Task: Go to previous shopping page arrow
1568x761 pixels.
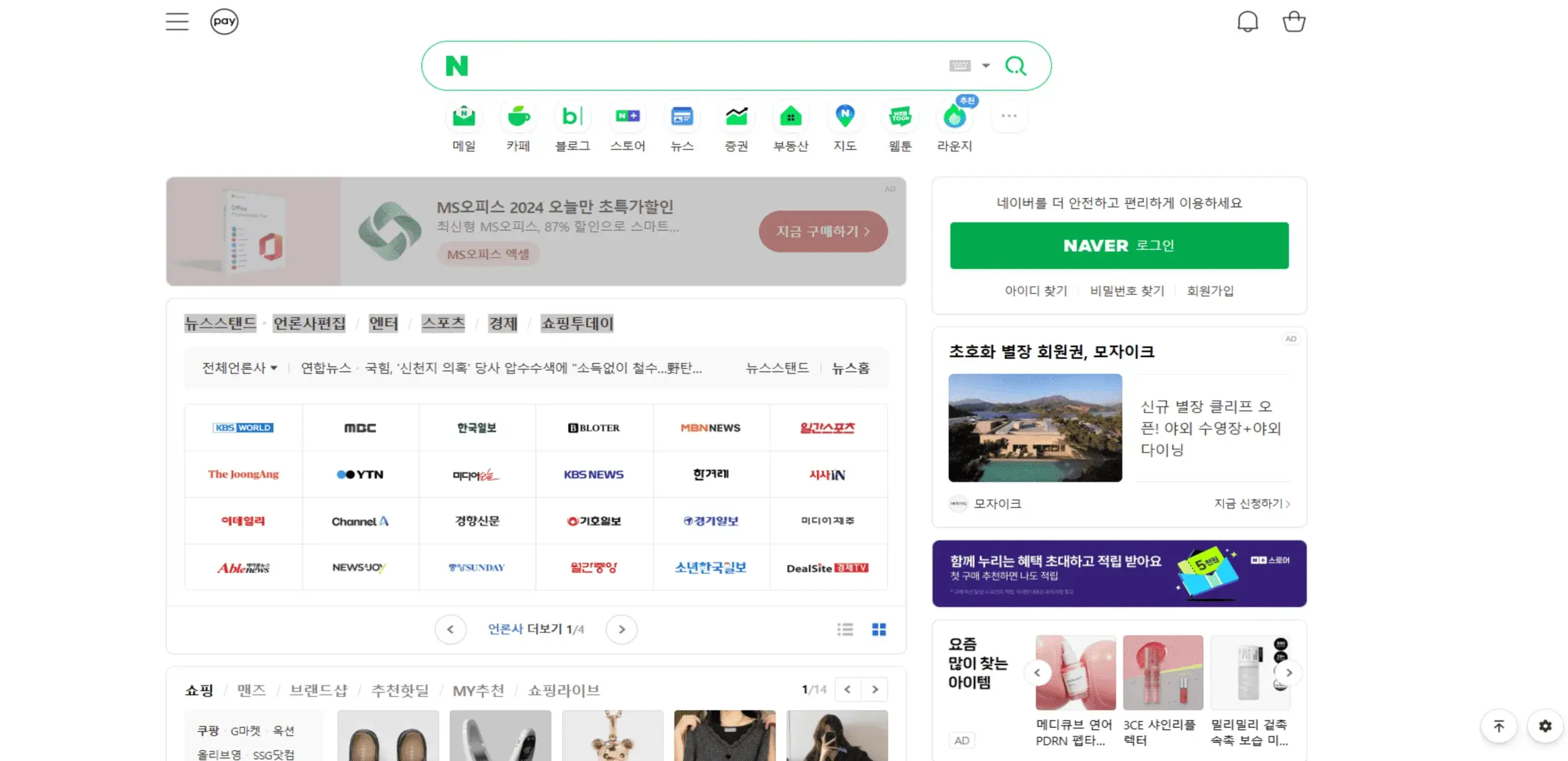Action: [847, 690]
